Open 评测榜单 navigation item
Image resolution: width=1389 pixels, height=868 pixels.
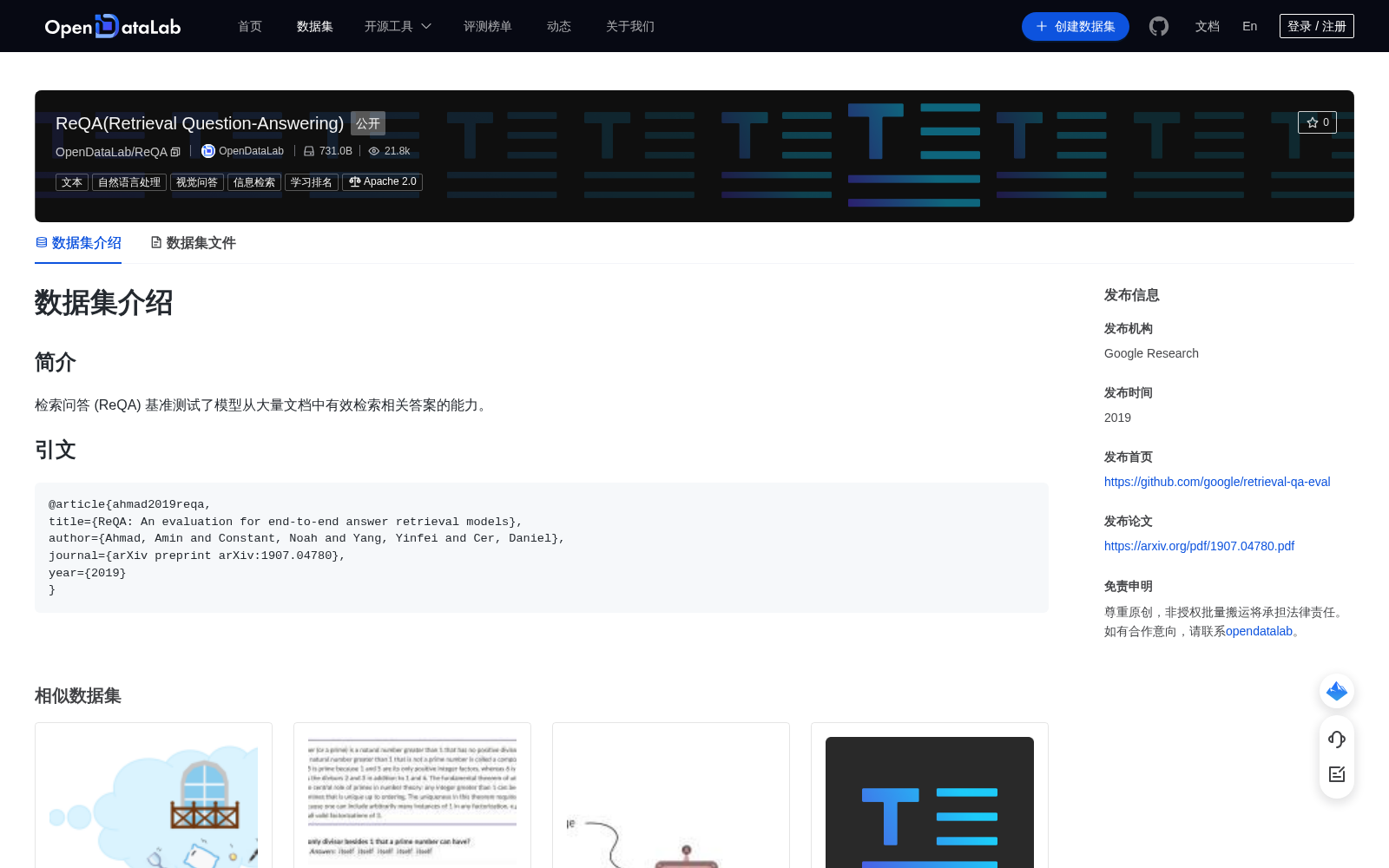point(488,26)
